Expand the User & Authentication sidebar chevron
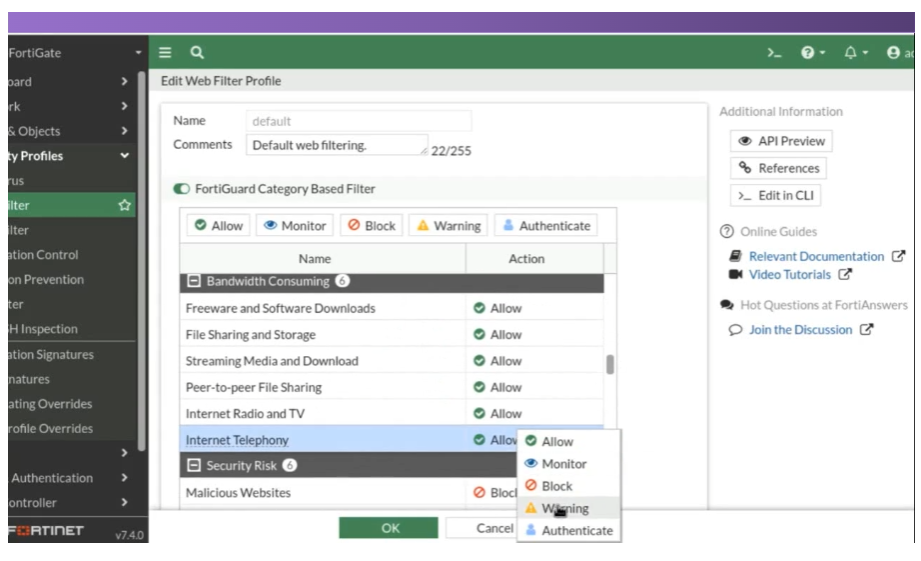This screenshot has width=921, height=561. coord(124,478)
